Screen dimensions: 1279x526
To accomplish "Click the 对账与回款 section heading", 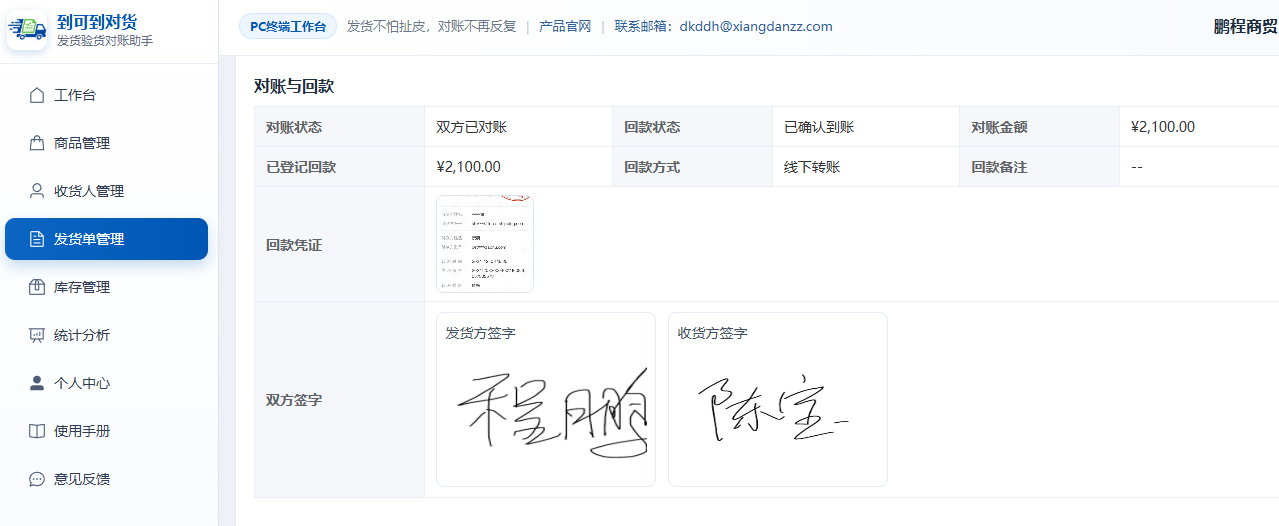I will click(x=294, y=86).
